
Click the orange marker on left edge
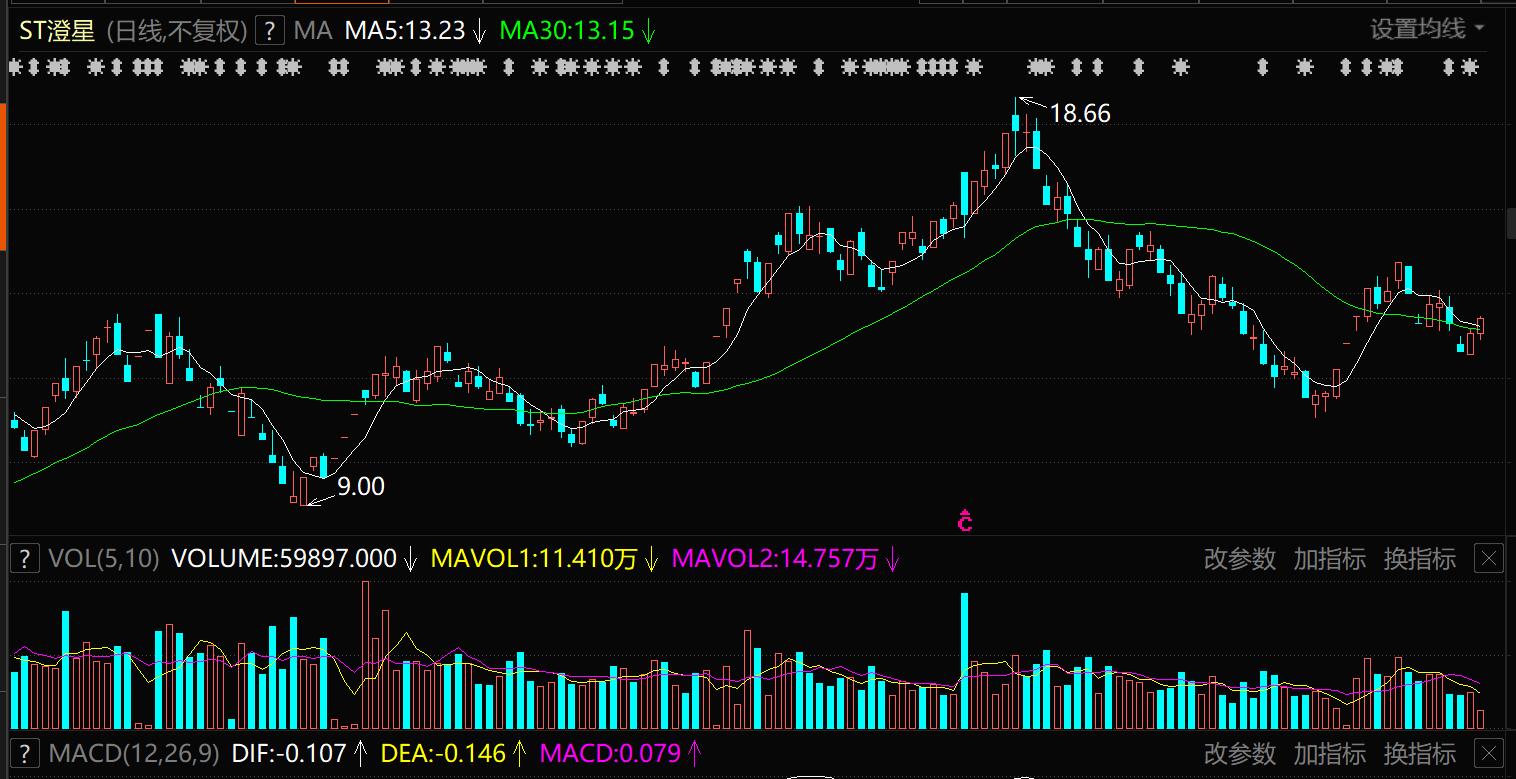tap(3, 175)
